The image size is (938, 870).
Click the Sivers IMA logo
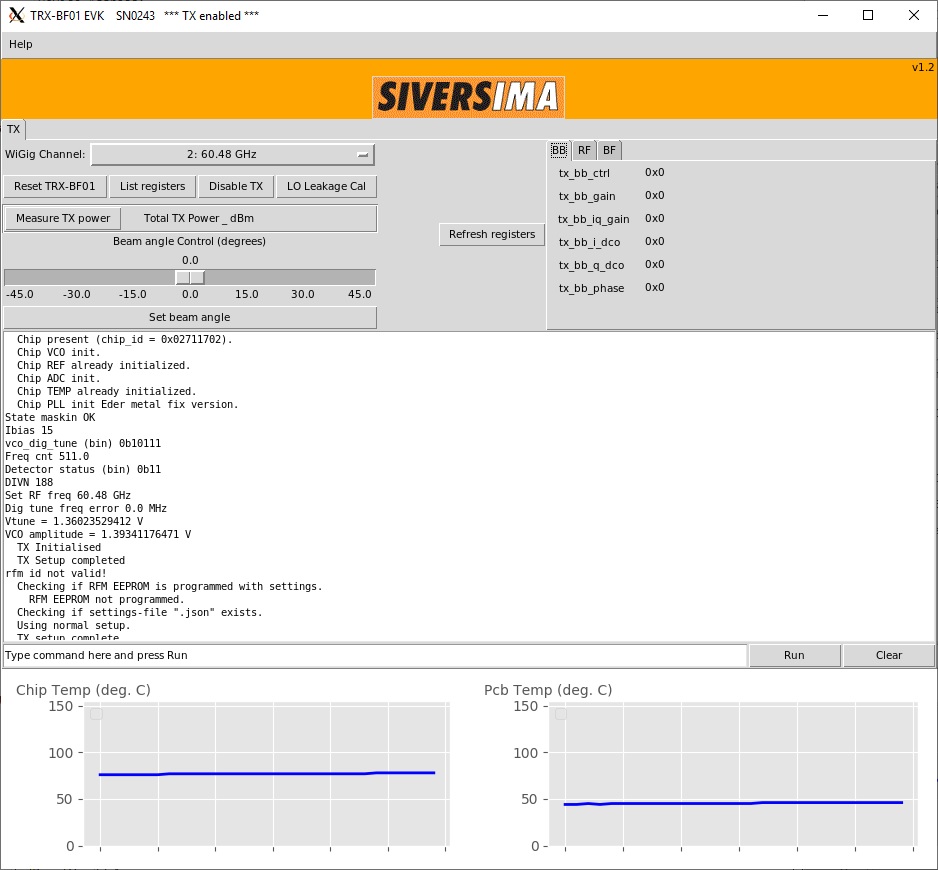[468, 97]
